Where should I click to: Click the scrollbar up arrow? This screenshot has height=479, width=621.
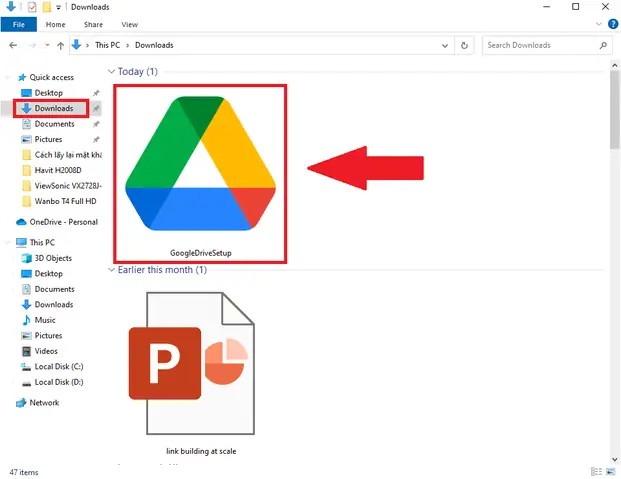click(615, 65)
